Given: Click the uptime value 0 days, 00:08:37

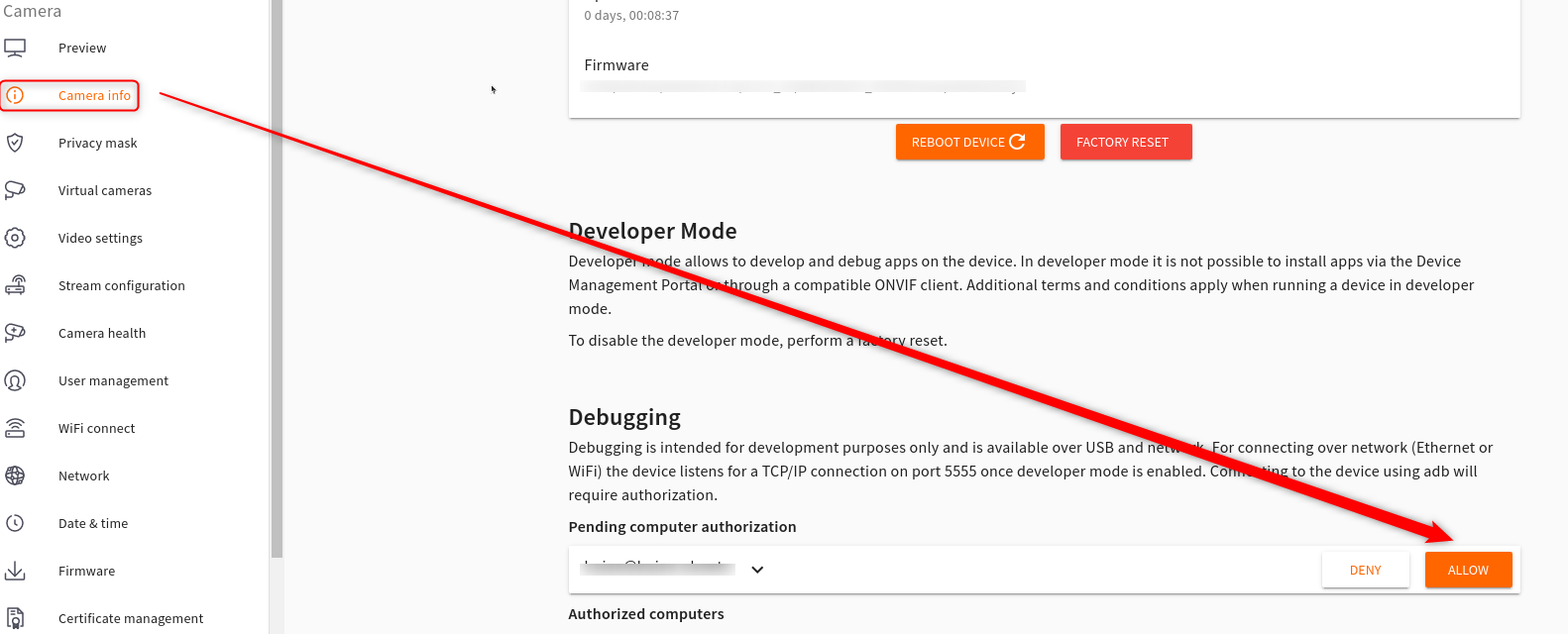Looking at the screenshot, I should 631,16.
